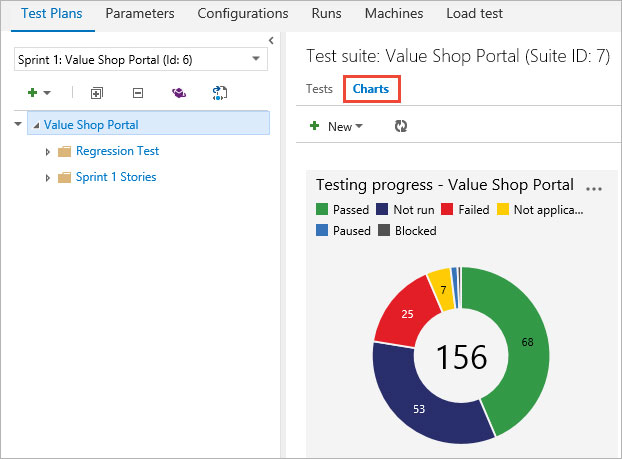622x459 pixels.
Task: Click Passed green legend swatch
Action: [x=322, y=209]
